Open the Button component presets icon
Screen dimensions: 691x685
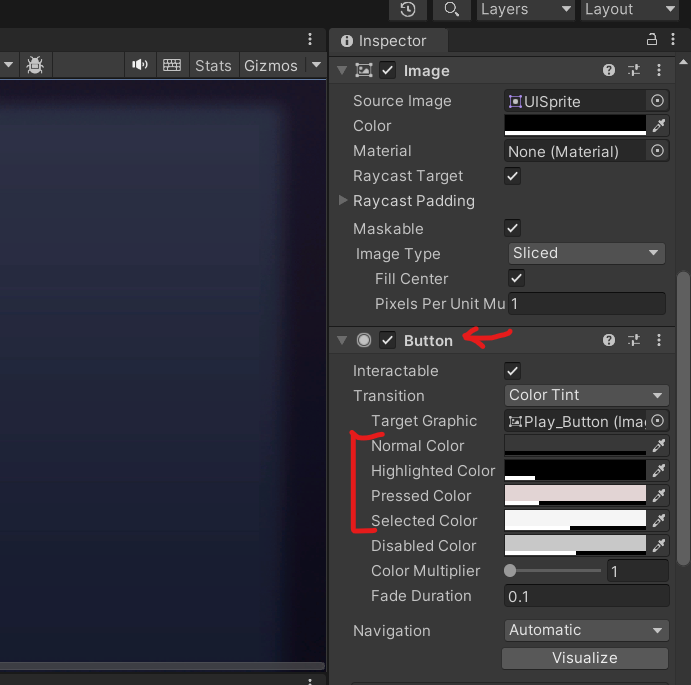coord(634,340)
